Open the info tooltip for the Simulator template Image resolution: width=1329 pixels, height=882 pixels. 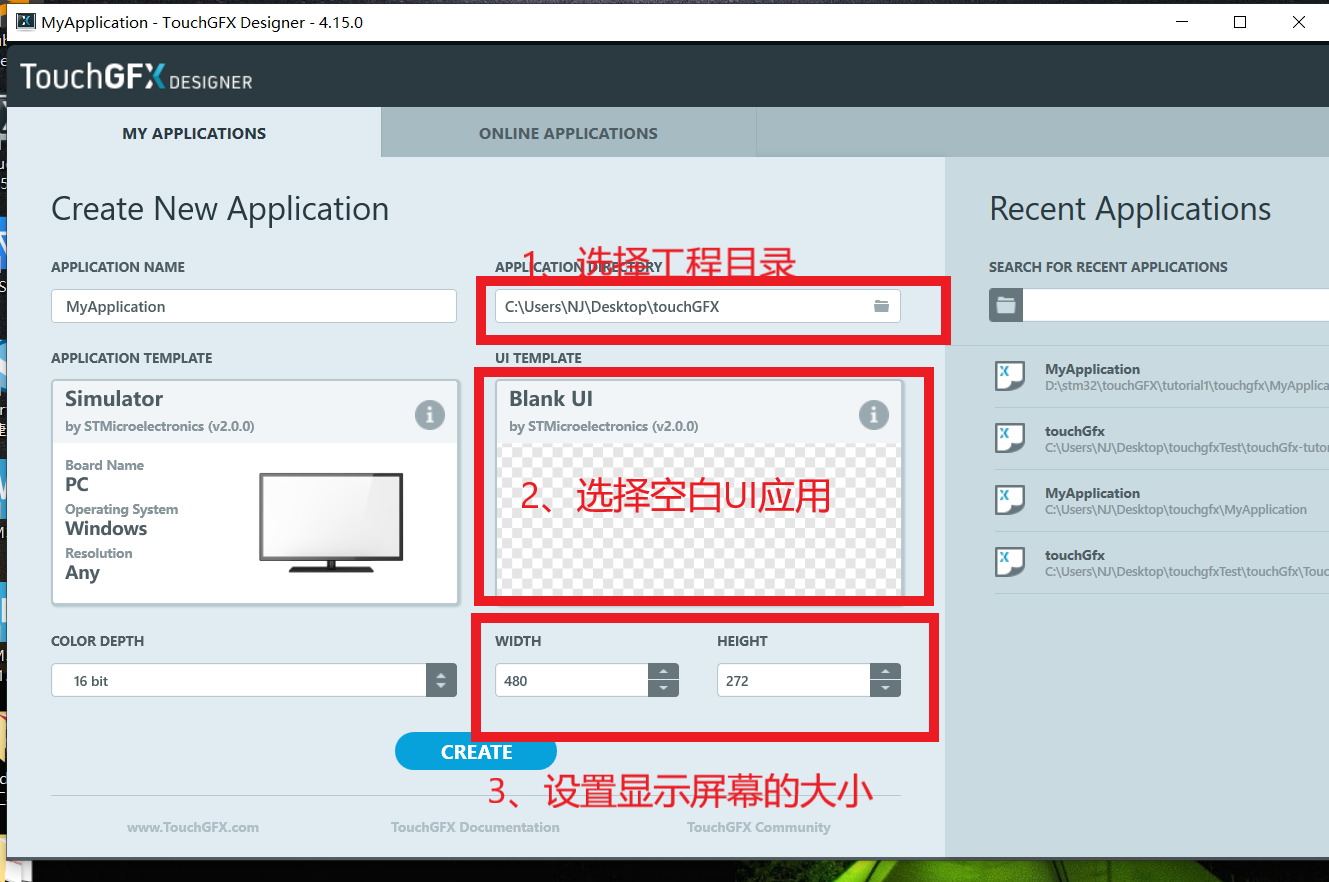point(430,415)
